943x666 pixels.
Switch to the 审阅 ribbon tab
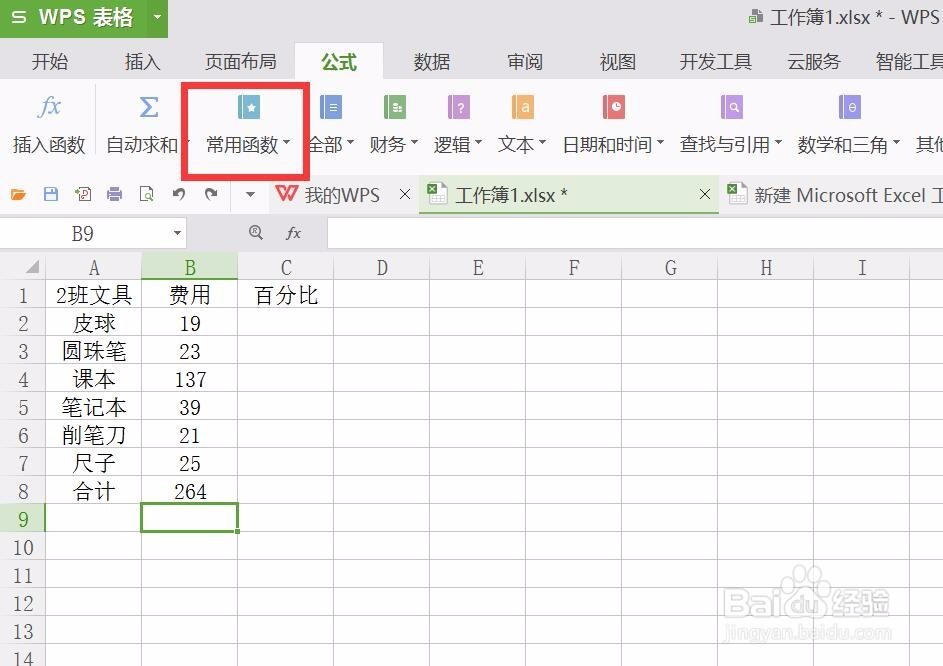(x=524, y=61)
